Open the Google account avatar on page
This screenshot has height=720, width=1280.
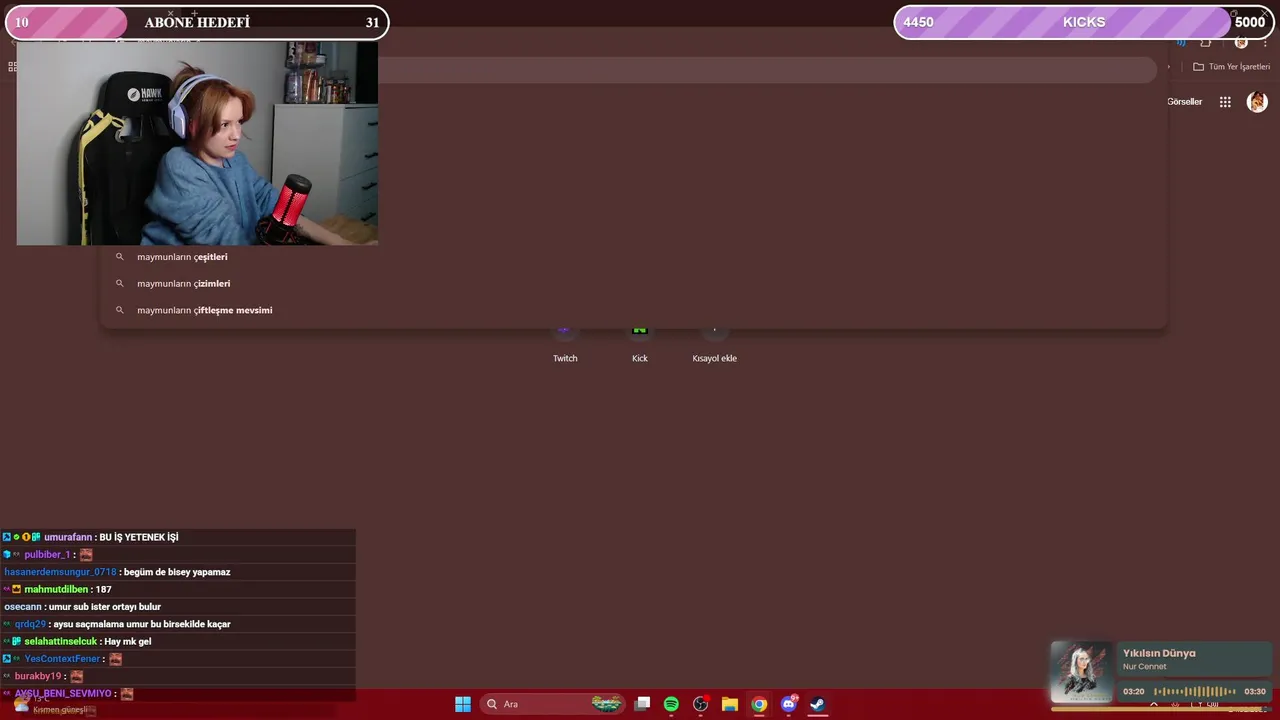(x=1257, y=102)
